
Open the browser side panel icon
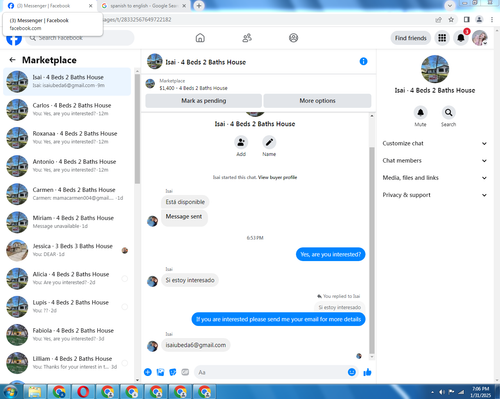(467, 20)
